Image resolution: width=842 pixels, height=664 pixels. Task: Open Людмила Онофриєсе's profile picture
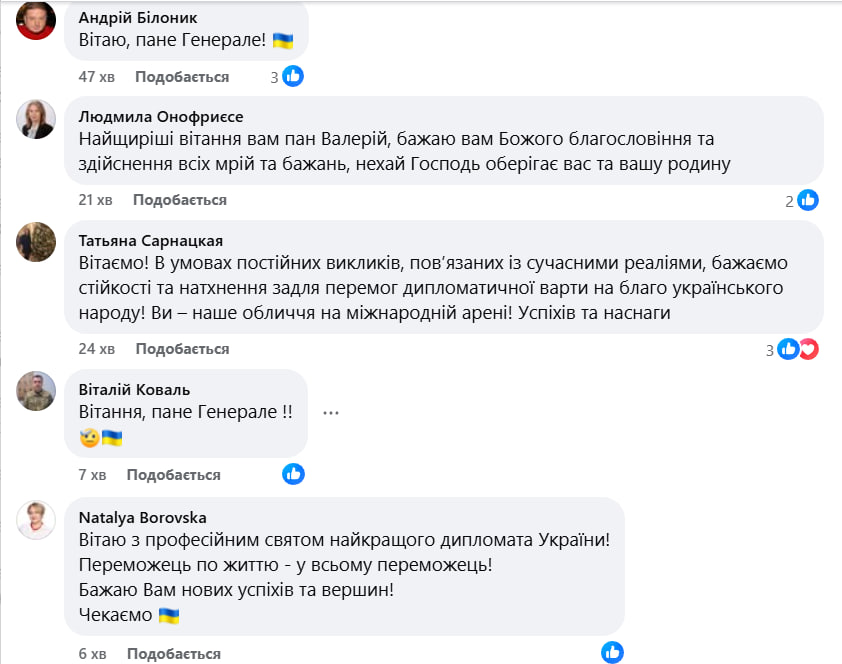[36, 119]
